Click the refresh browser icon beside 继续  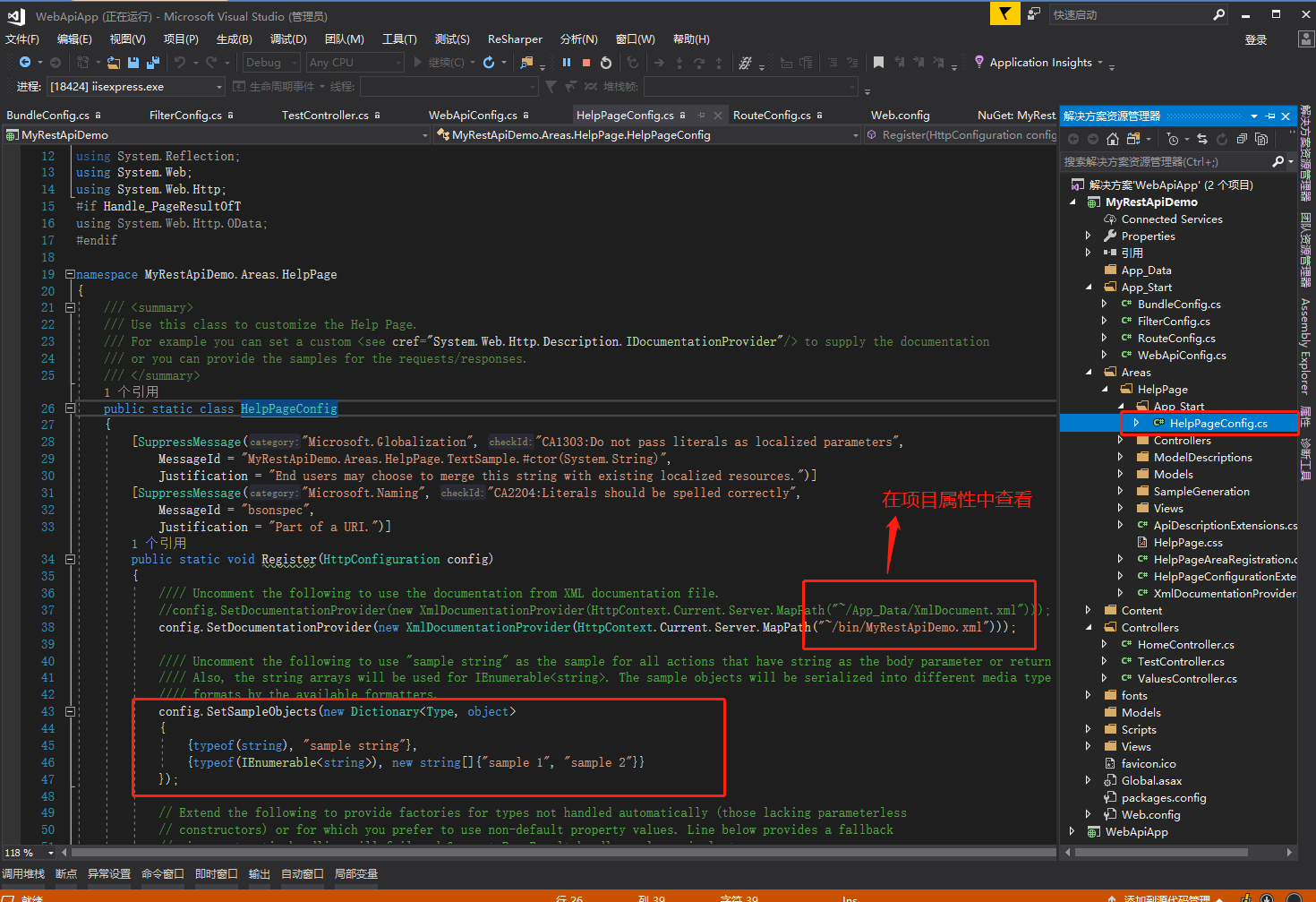(489, 63)
